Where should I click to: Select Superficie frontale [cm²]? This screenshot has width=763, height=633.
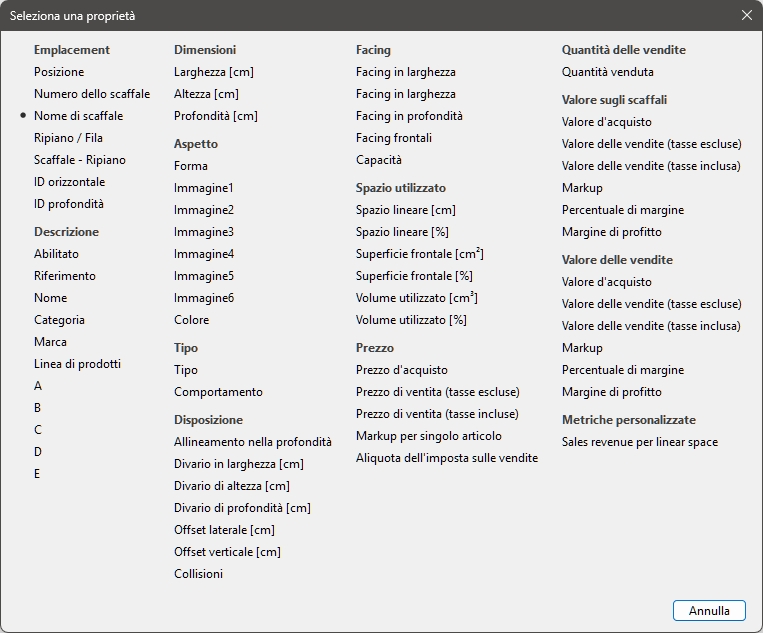click(x=419, y=254)
